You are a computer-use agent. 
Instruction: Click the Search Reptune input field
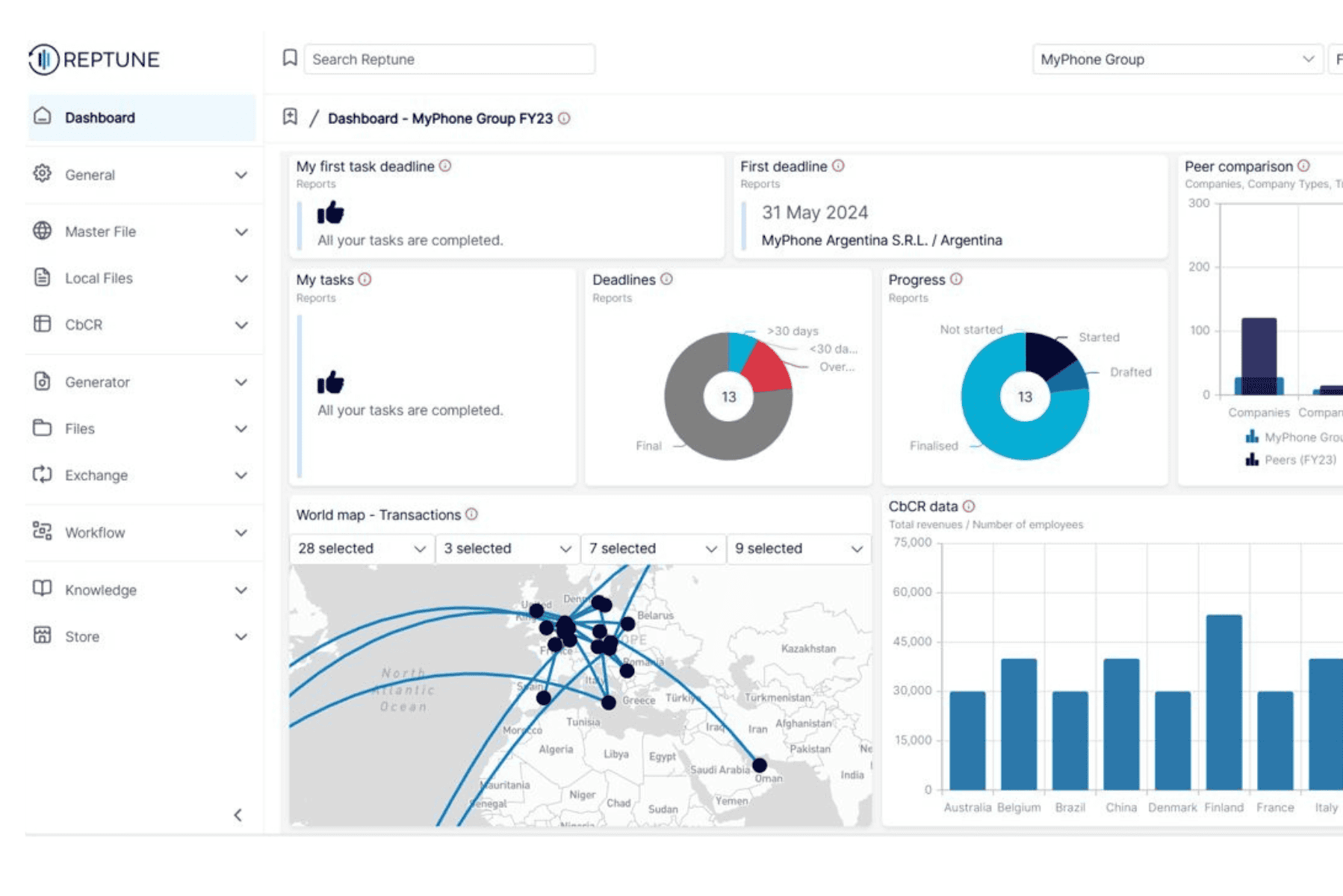click(x=449, y=59)
